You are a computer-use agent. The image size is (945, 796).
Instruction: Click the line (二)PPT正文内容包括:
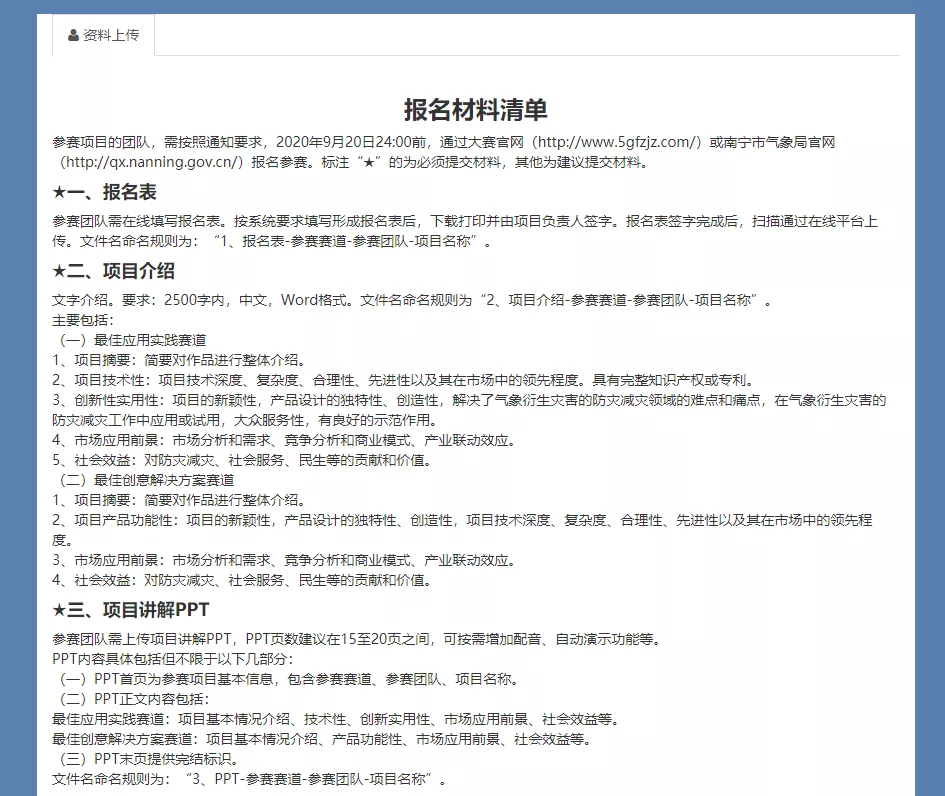click(131, 699)
